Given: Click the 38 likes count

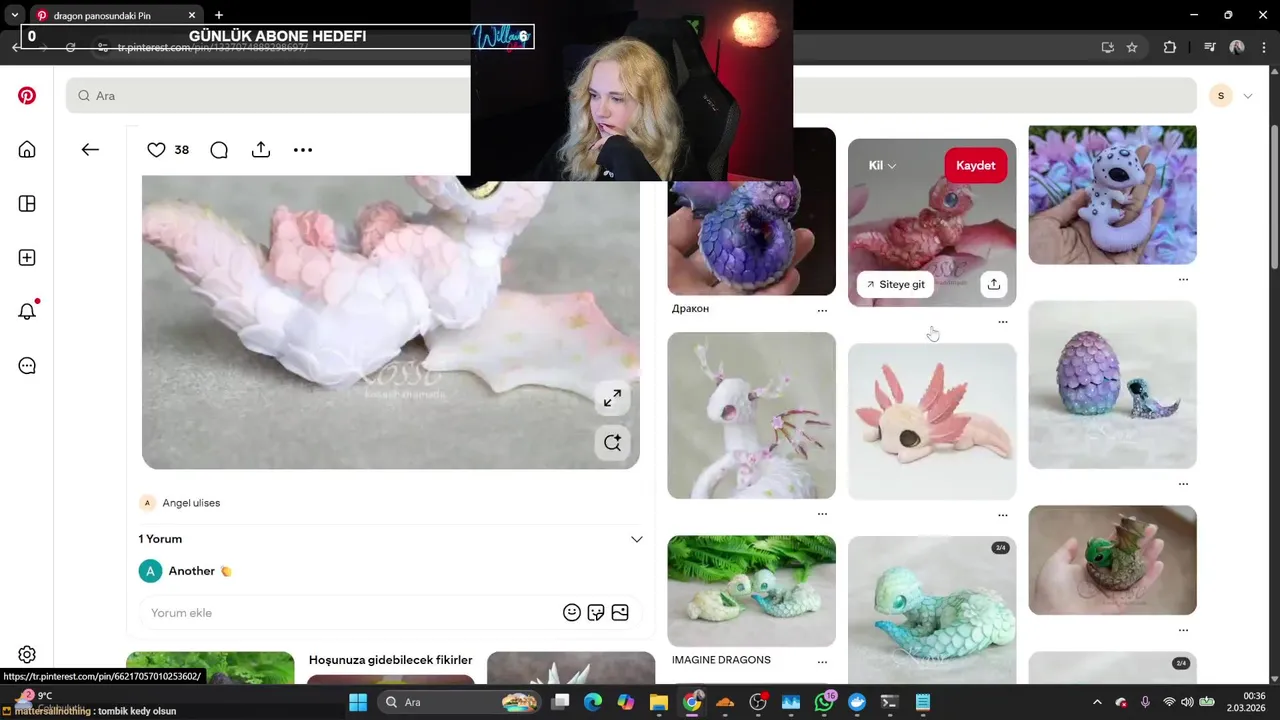Looking at the screenshot, I should 181,150.
